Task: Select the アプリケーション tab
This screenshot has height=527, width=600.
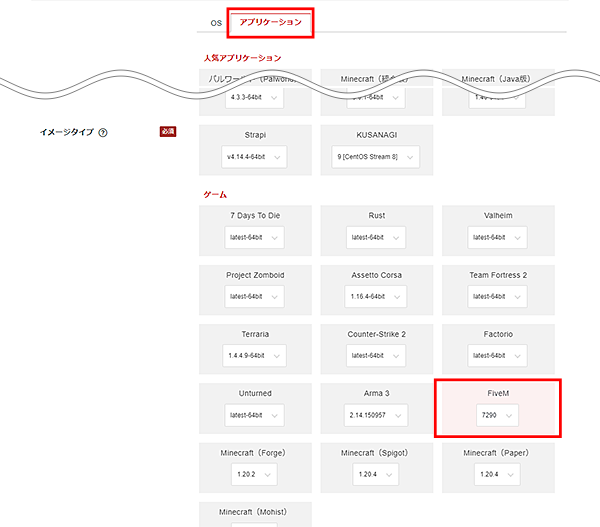Action: click(x=271, y=22)
